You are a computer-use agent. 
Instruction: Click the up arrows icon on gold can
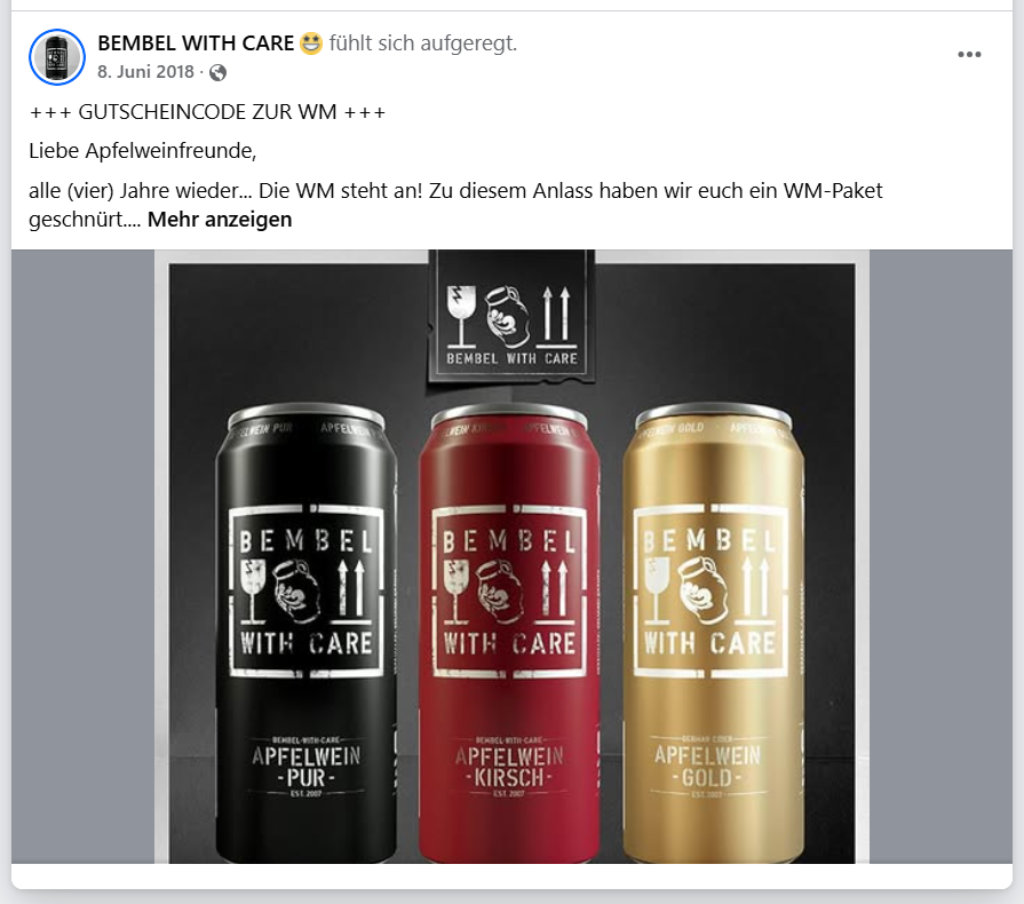(754, 589)
